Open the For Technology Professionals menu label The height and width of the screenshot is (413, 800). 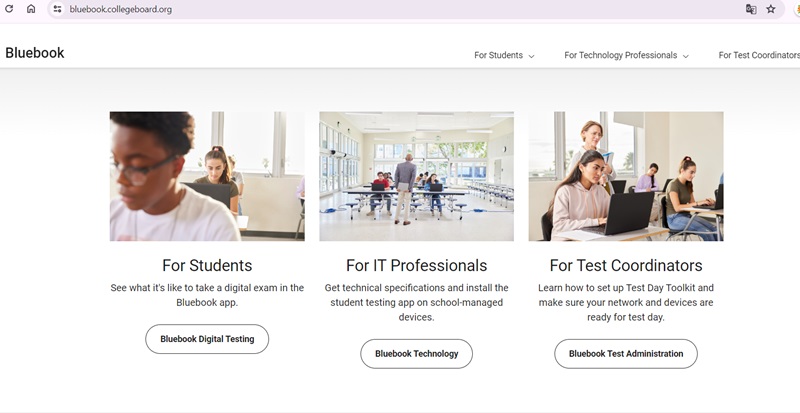point(620,55)
